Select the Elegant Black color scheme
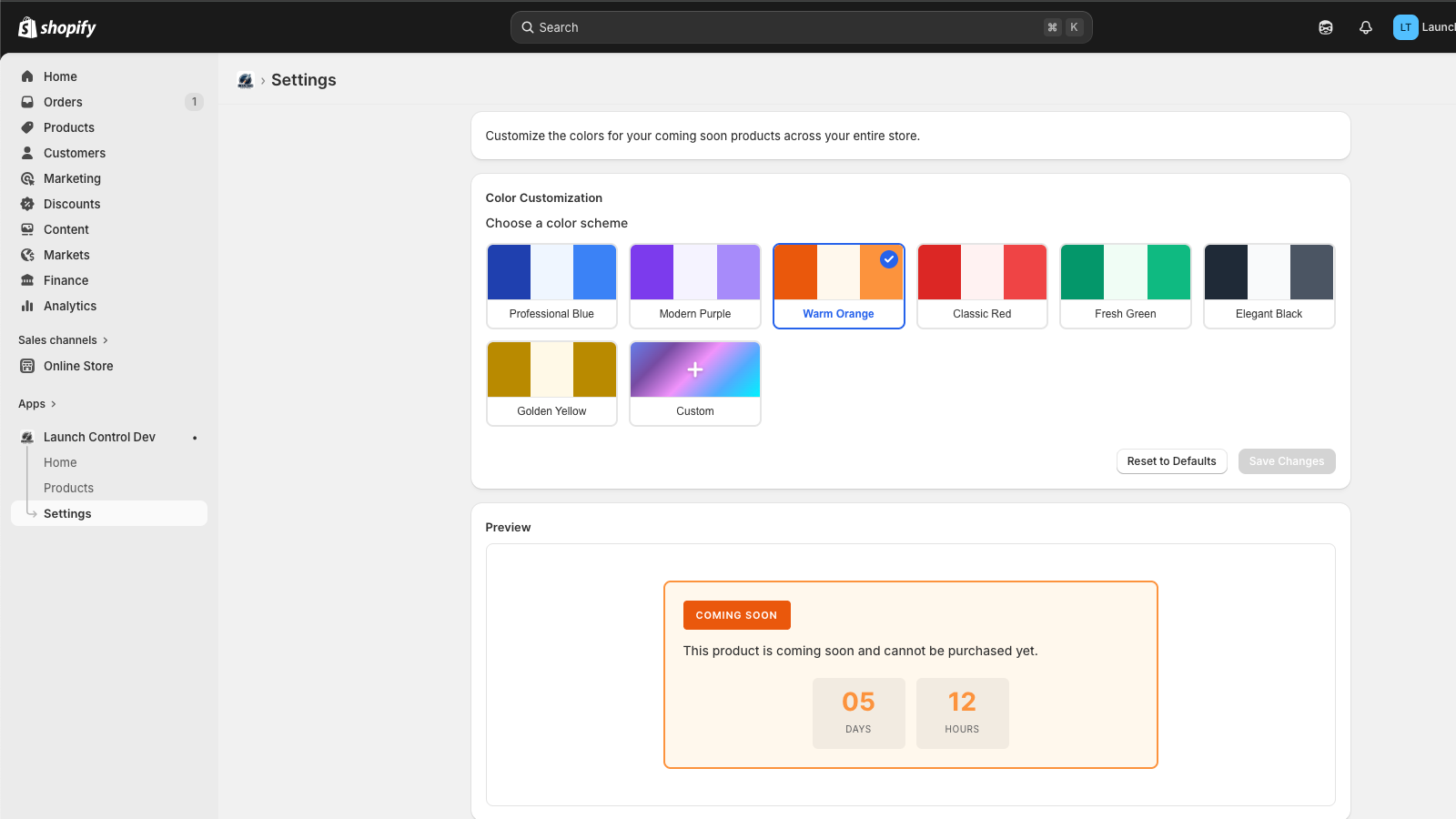 coord(1269,286)
